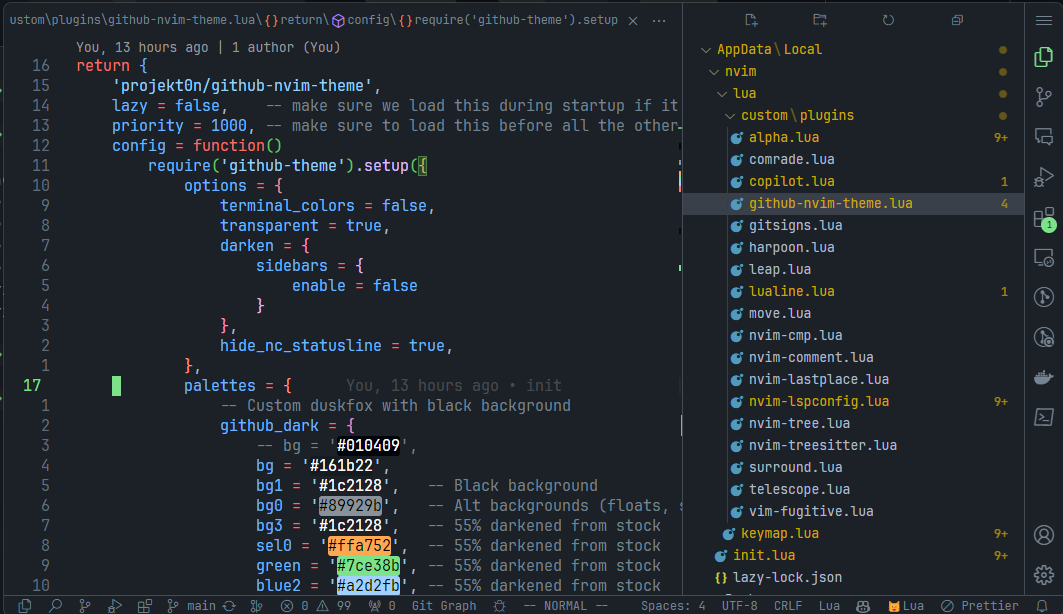The image size is (1063, 614).
Task: Refresh the Explorer with the refresh icon
Action: 889,19
